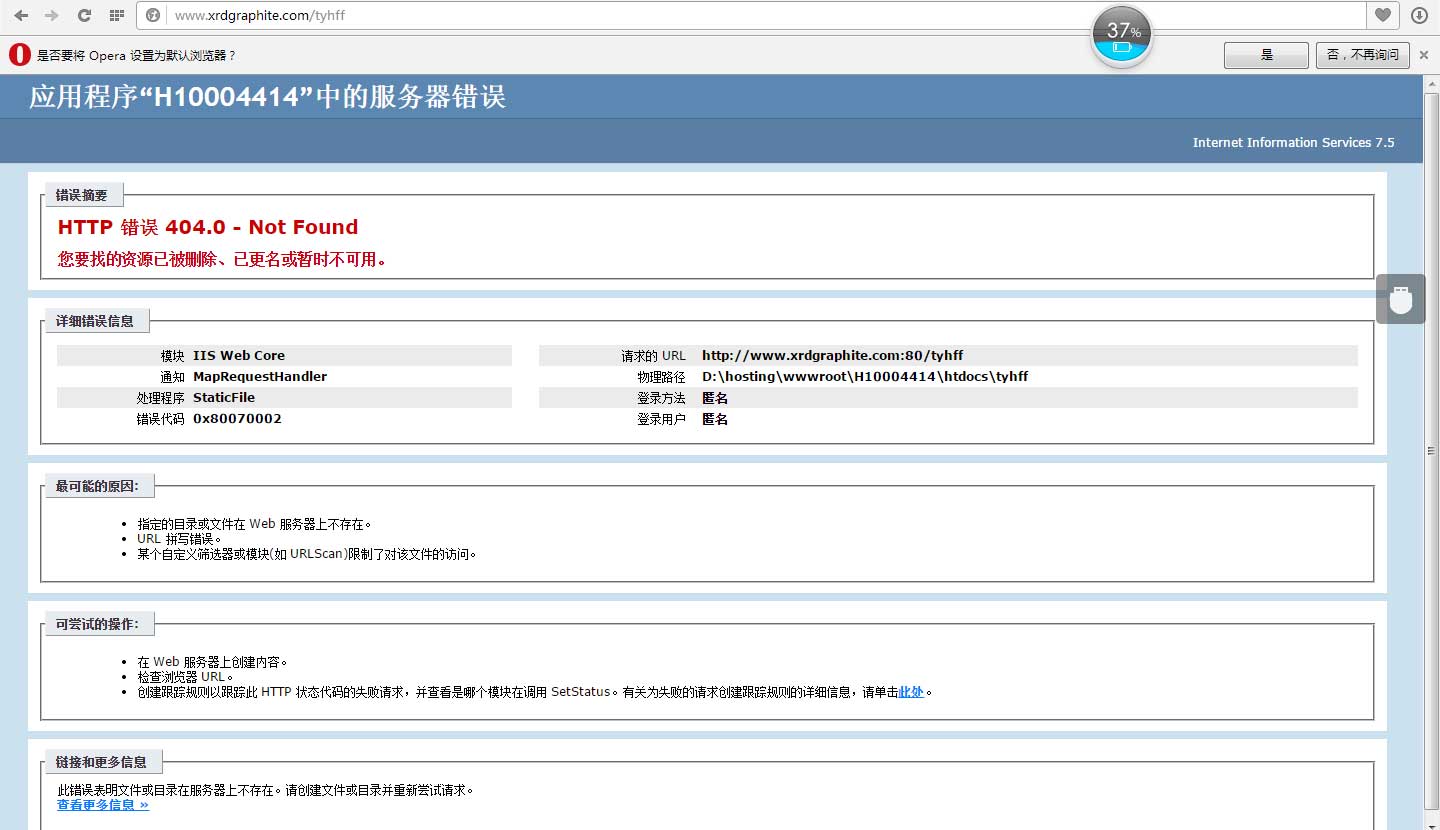Click the vertical scrollbar on the right
Viewport: 1440px width, 830px height.
[x=1431, y=450]
